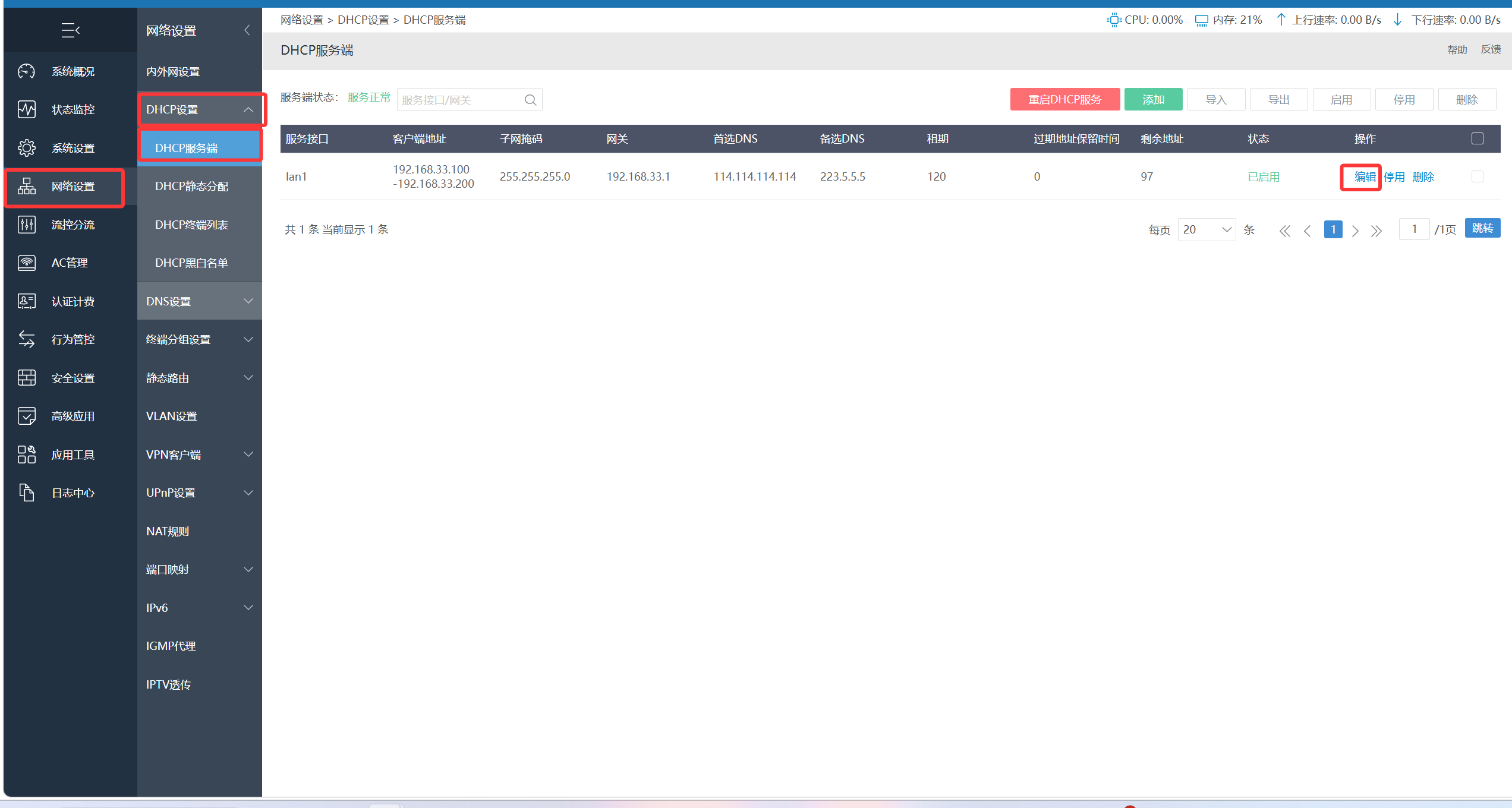This screenshot has height=808, width=1512.
Task: Click the red 重启DHCP服务 button
Action: click(x=1064, y=100)
